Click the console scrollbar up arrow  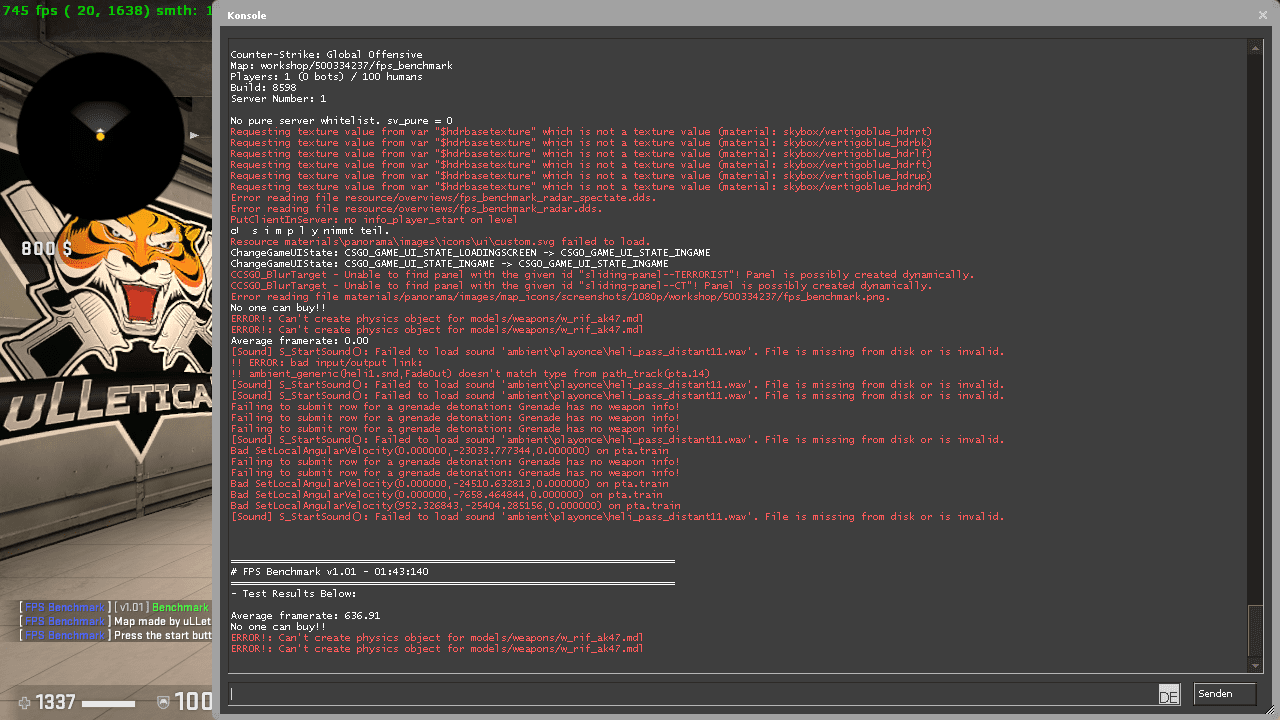(1255, 47)
